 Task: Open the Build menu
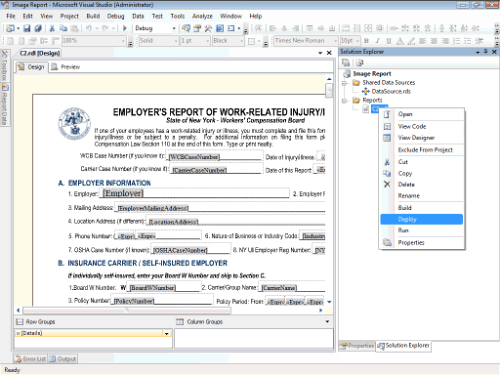93,16
